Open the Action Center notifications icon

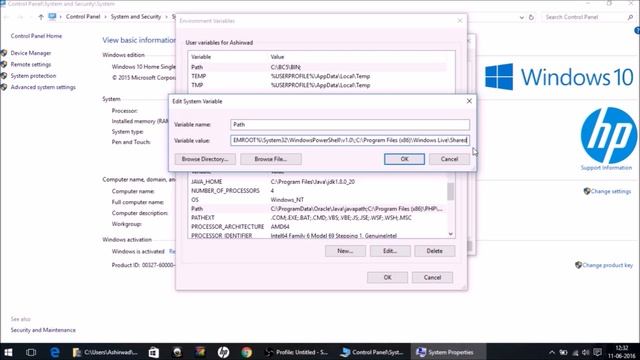[x=598, y=352]
